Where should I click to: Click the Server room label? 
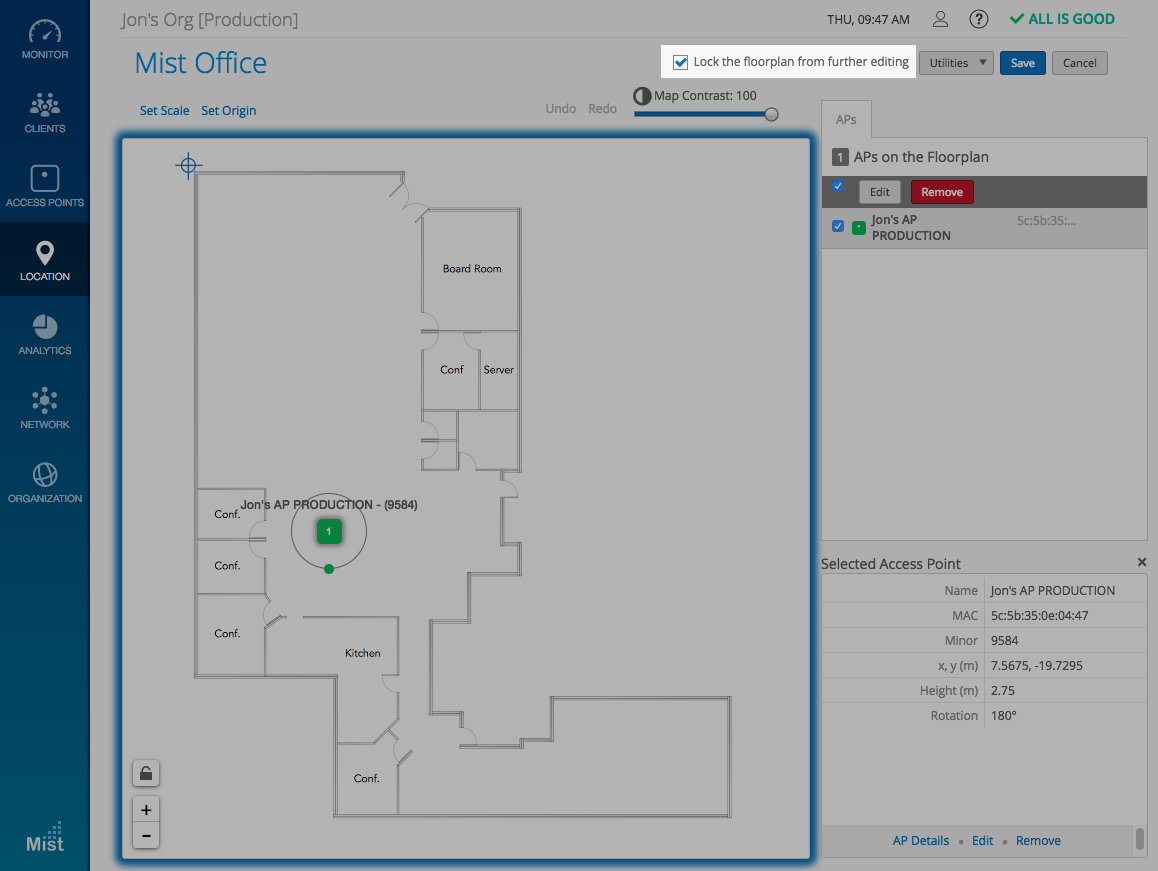[499, 369]
